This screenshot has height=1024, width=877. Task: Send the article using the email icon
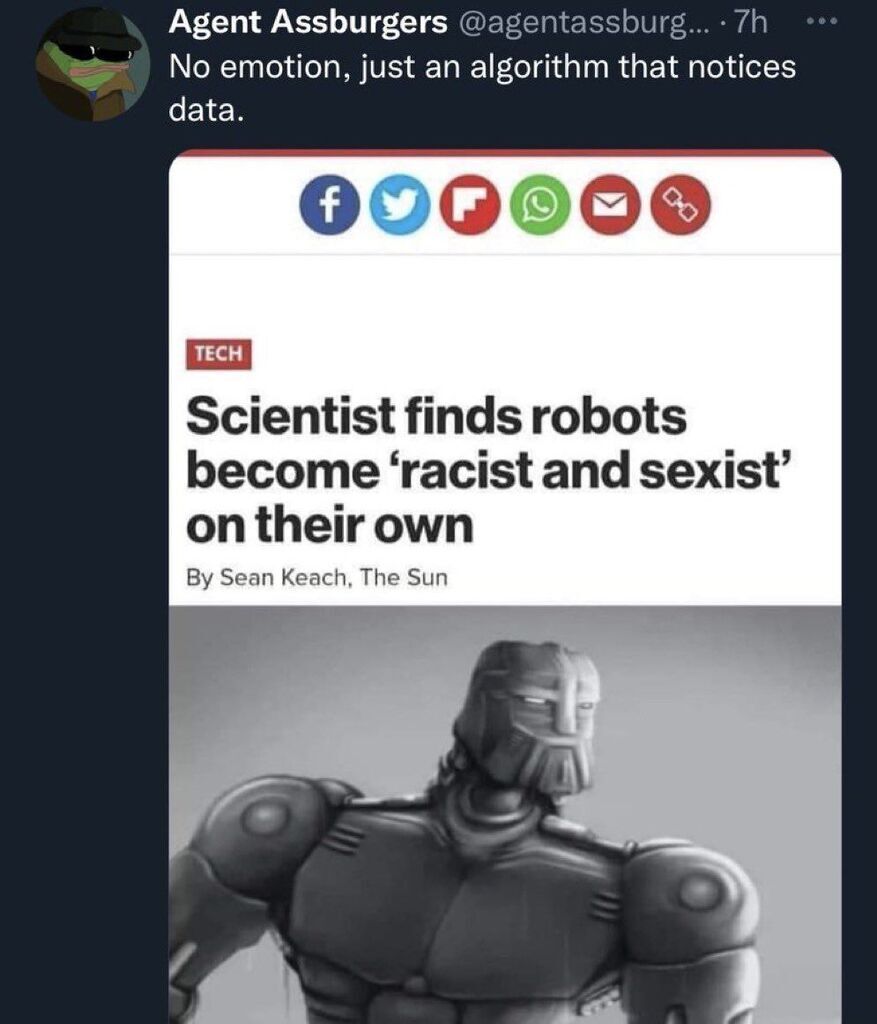coord(610,205)
